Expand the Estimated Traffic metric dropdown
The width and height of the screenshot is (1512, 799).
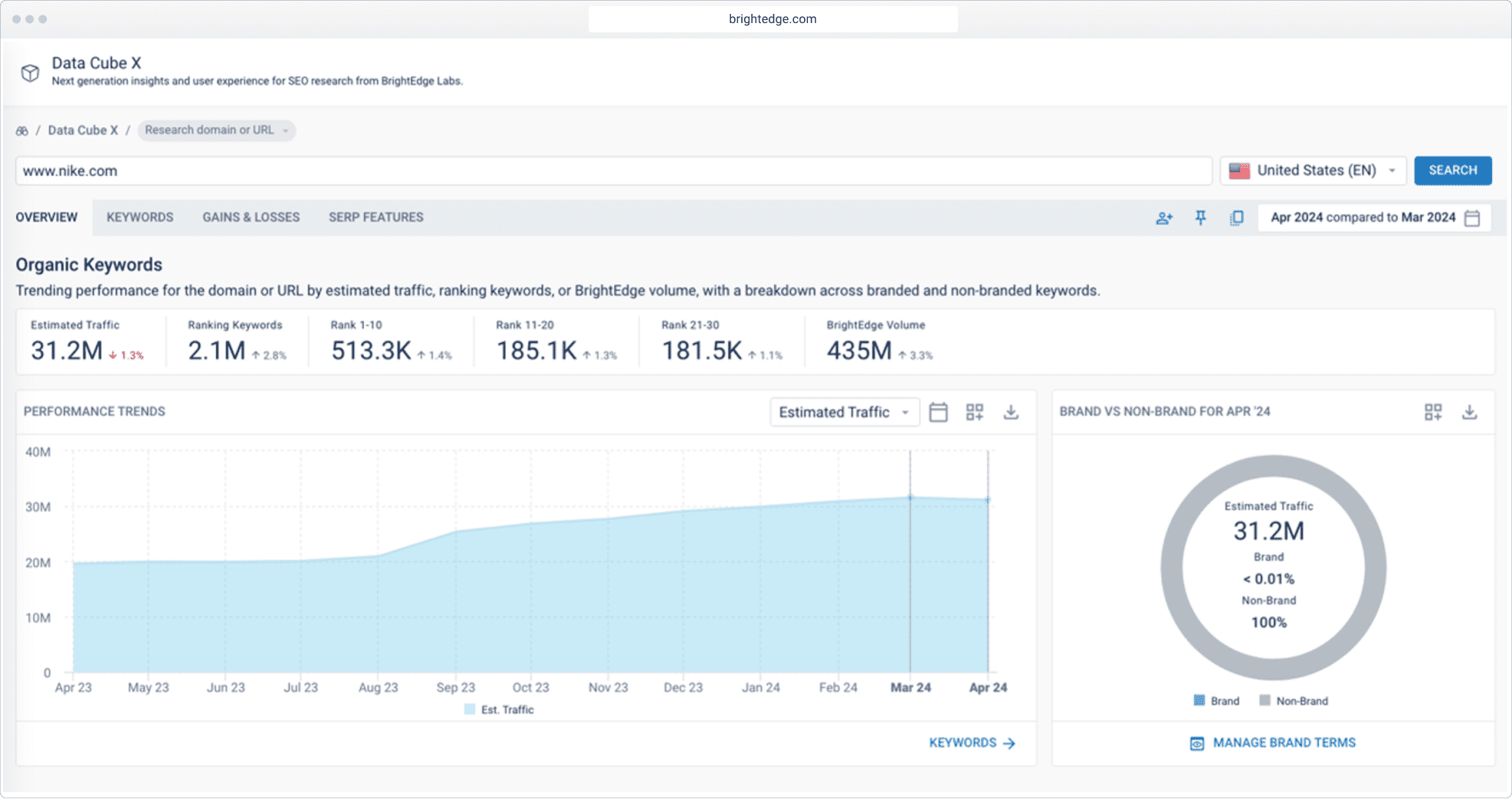tap(844, 412)
